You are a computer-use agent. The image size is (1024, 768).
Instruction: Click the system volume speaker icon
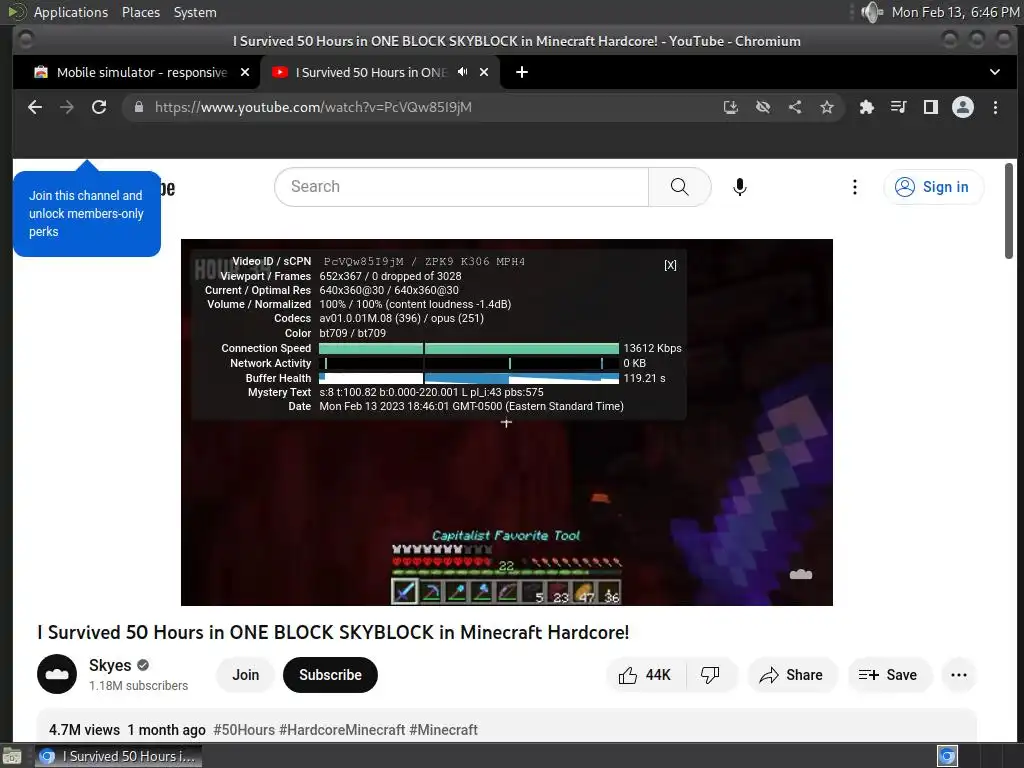[872, 12]
